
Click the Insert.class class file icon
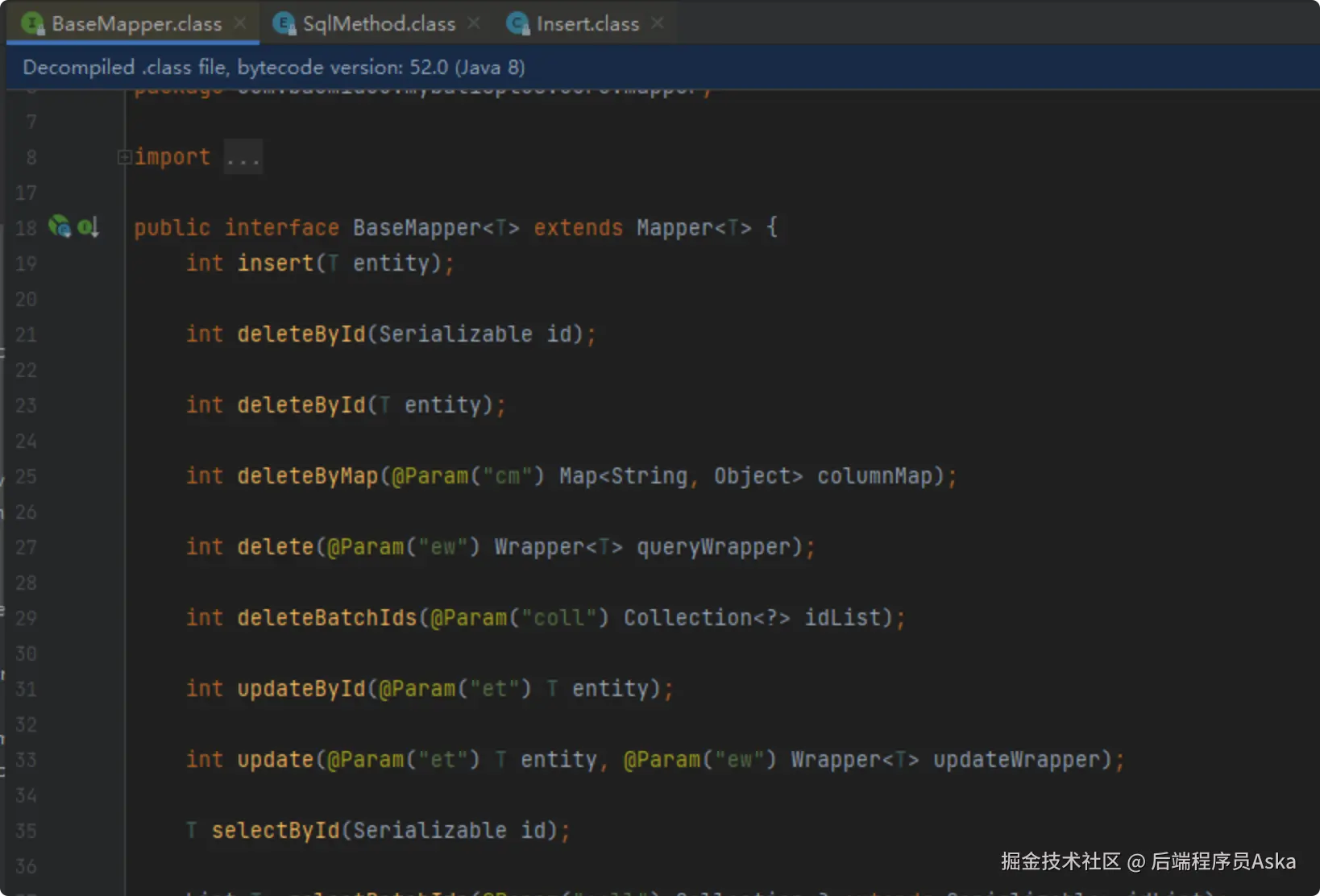(x=518, y=24)
